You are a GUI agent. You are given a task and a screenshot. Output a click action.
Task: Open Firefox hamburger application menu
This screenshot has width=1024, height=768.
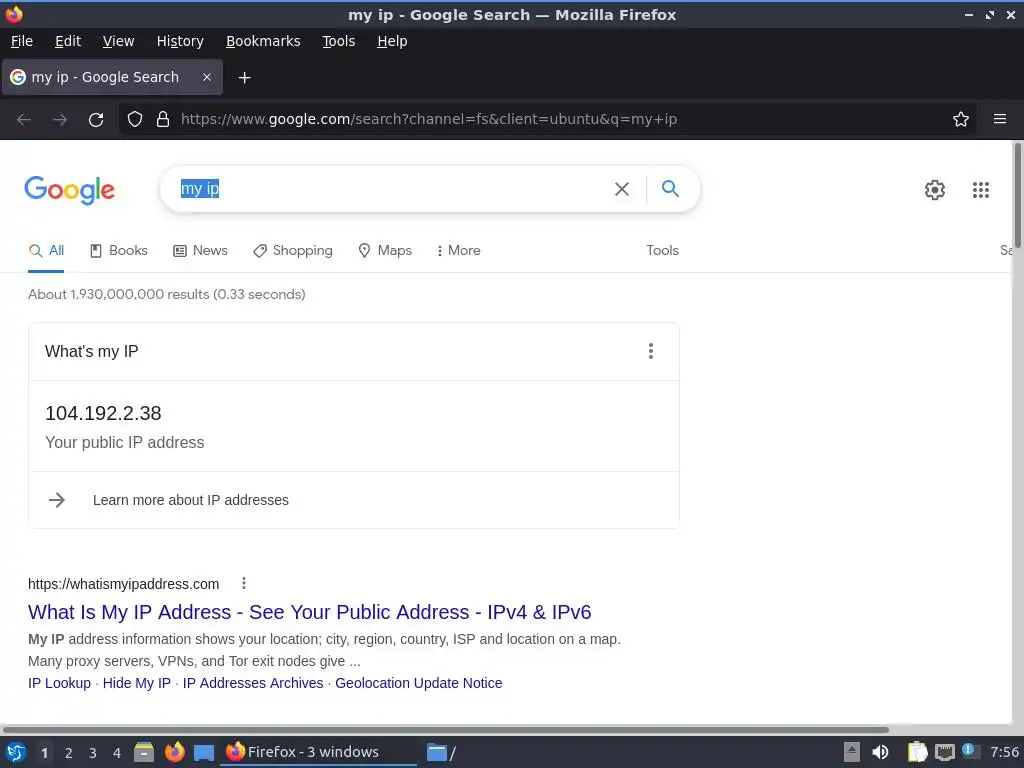point(1000,119)
